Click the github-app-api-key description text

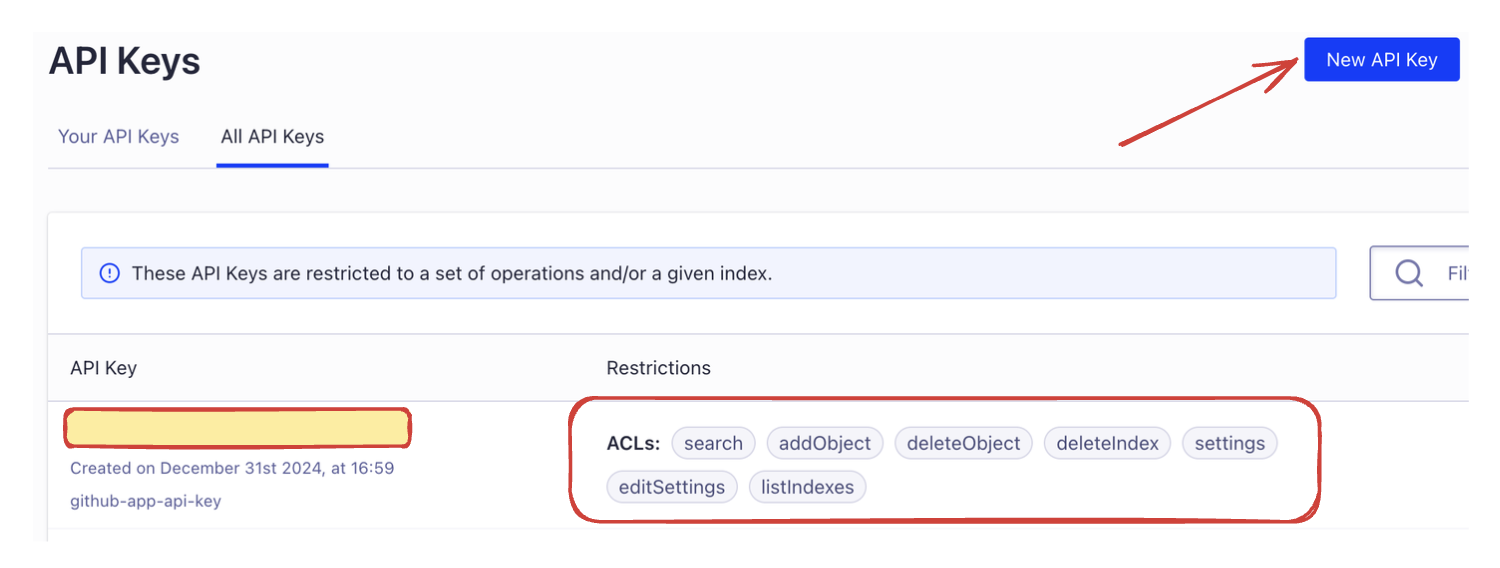[146, 501]
